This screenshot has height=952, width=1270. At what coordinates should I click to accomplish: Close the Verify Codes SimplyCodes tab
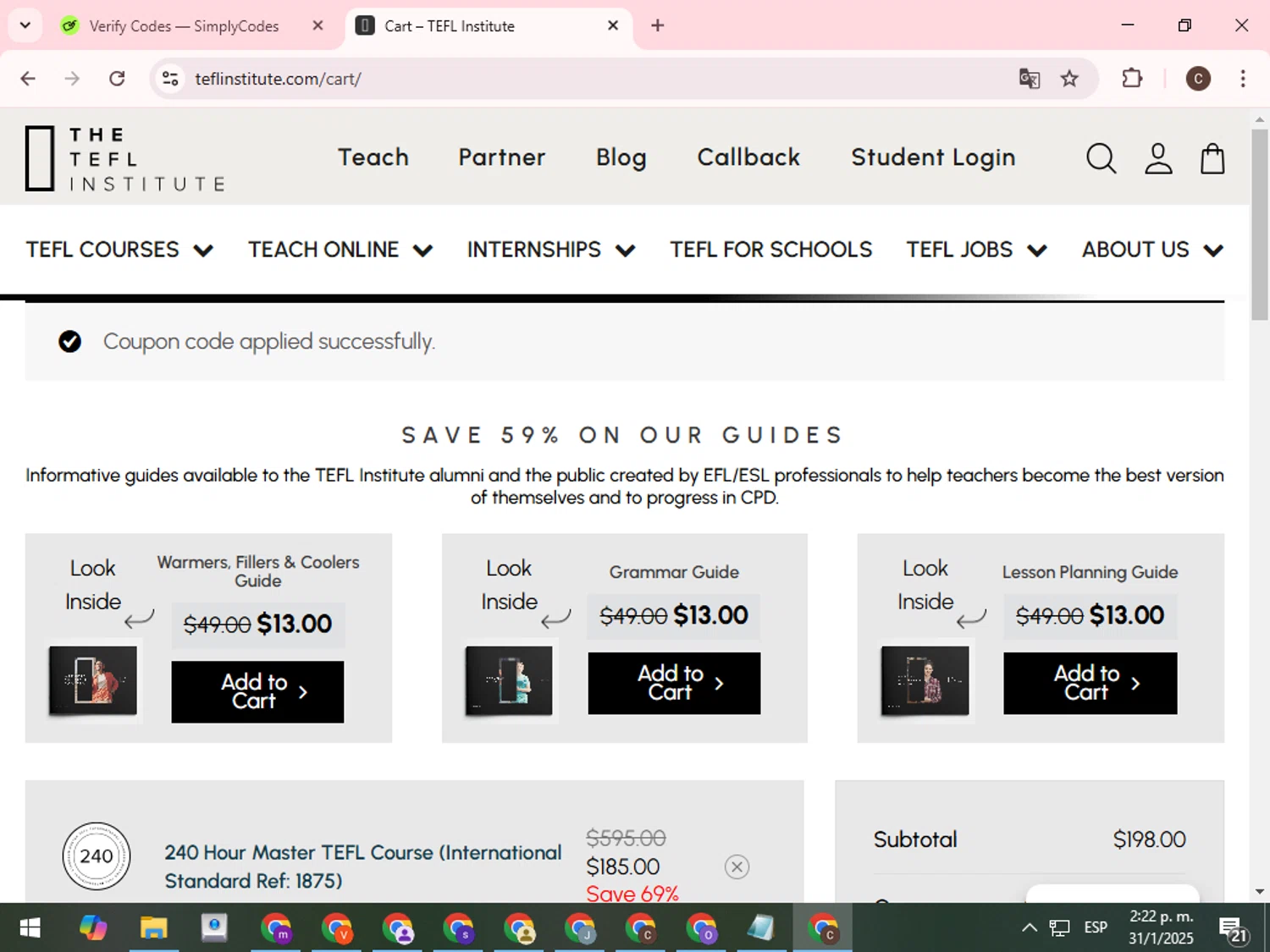(x=317, y=25)
